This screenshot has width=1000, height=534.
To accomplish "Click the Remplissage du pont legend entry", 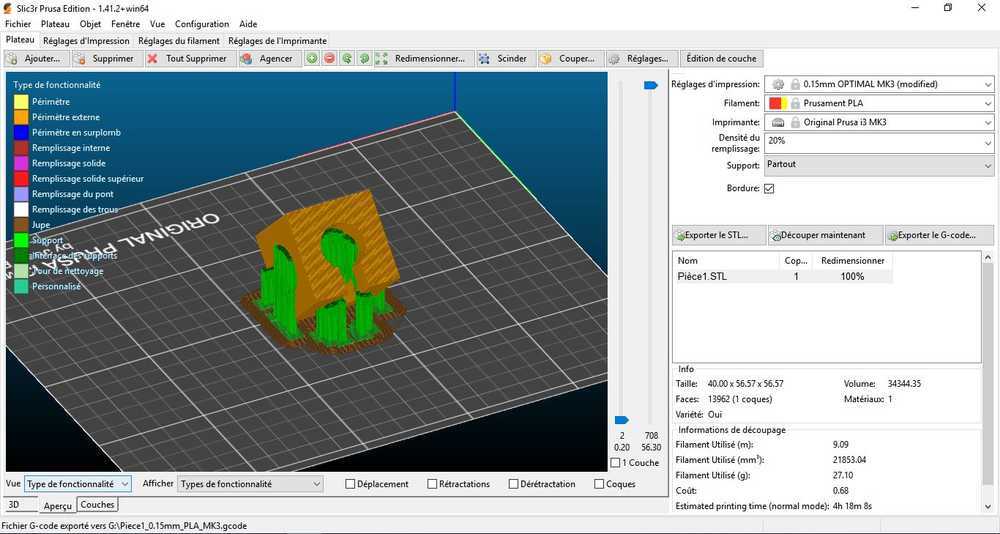I will pos(72,194).
